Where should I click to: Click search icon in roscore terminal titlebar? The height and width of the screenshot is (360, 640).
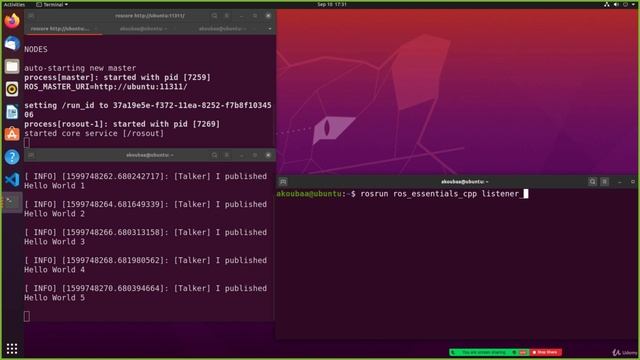point(214,16)
